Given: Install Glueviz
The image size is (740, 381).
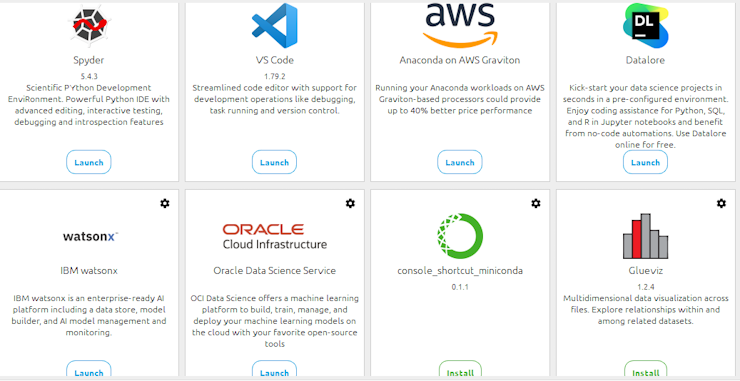Looking at the screenshot, I should coord(646,370).
